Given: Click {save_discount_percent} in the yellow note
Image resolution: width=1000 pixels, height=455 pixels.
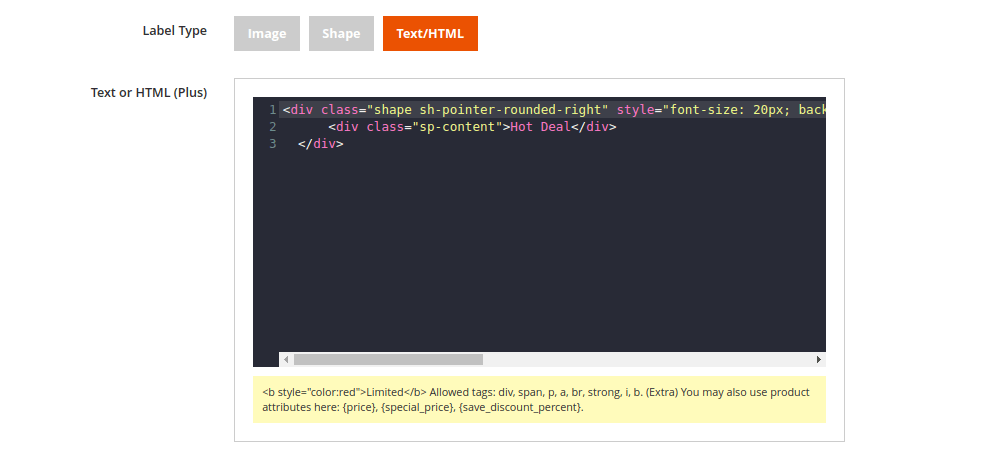Looking at the screenshot, I should click(x=518, y=407).
